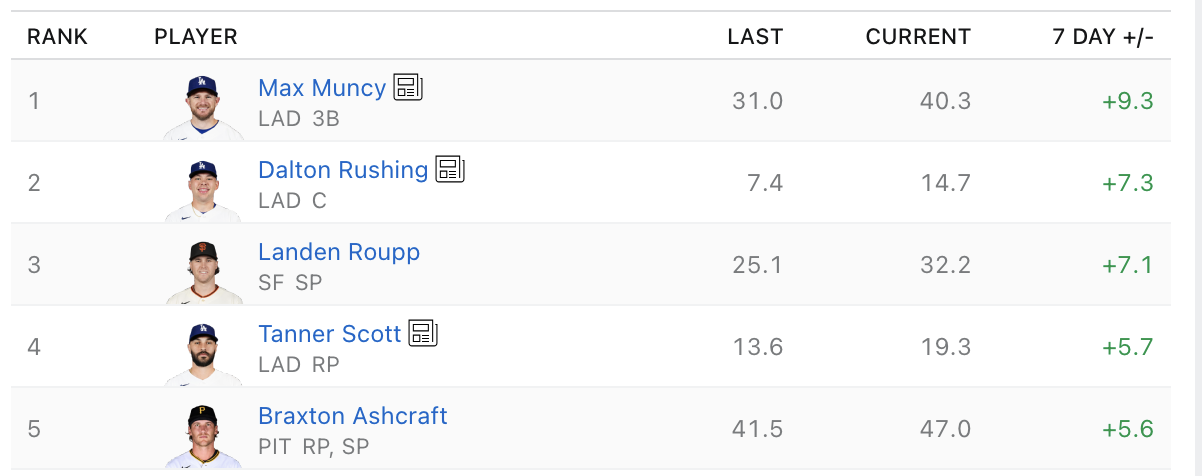
Task: Select Braxton Ashcraft's 47.0 current value
Action: pyautogui.click(x=945, y=429)
